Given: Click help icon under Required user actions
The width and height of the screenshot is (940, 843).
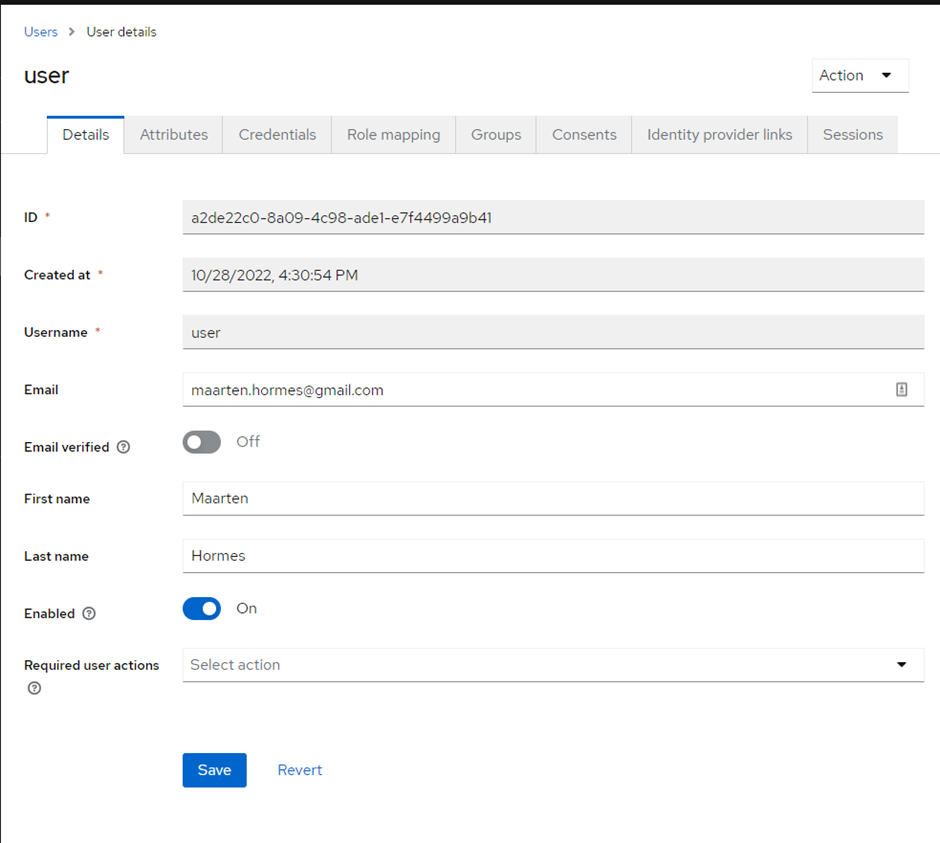Looking at the screenshot, I should 34,688.
